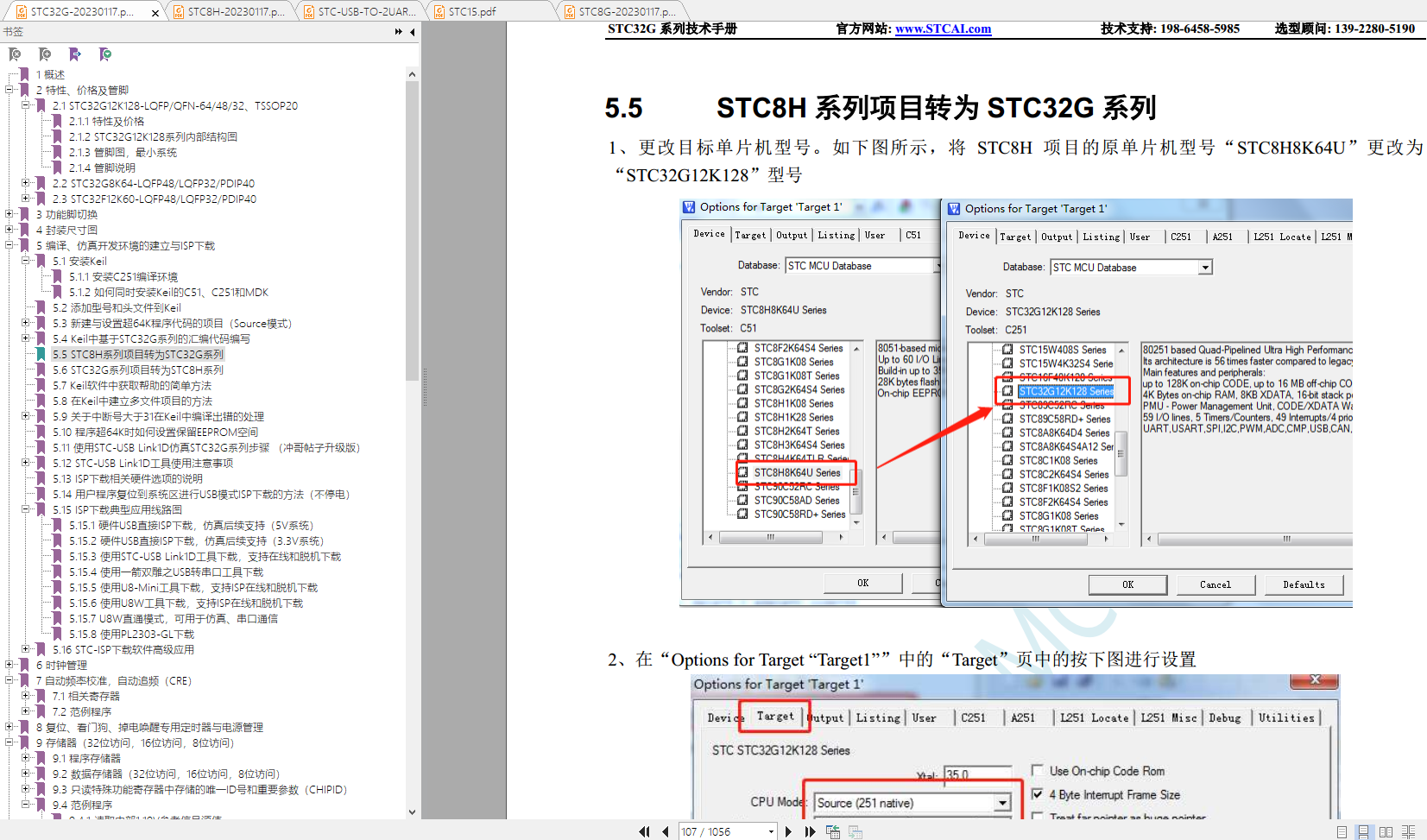The width and height of the screenshot is (1427, 840).
Task: Click the add bookmark icon in bookmarks toolbar
Action: tap(45, 54)
